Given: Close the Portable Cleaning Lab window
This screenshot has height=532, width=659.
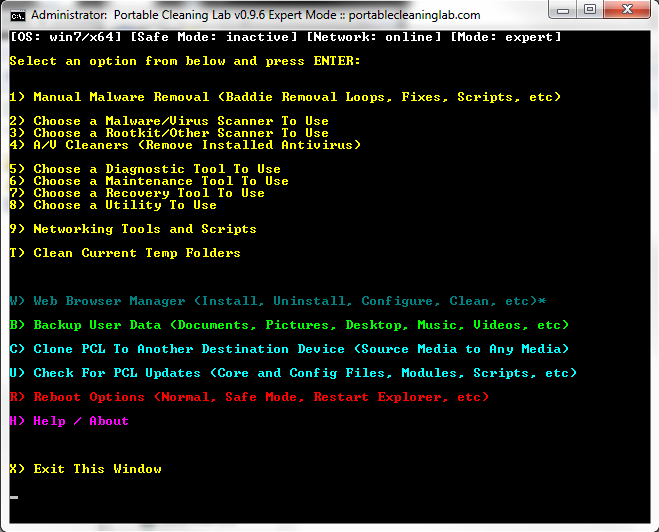Looking at the screenshot, I should coord(627,10).
